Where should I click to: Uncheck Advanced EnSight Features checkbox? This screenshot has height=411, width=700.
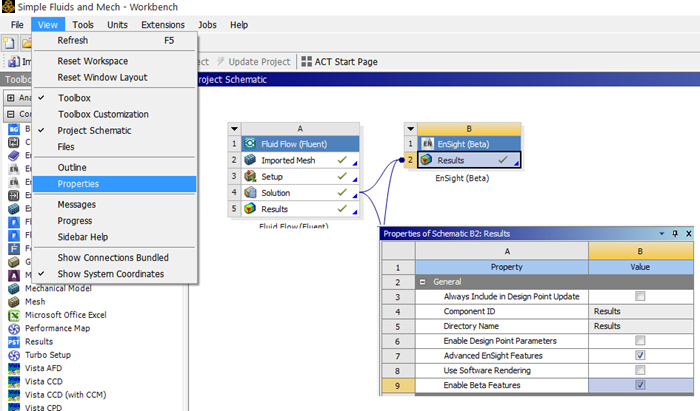(640, 355)
